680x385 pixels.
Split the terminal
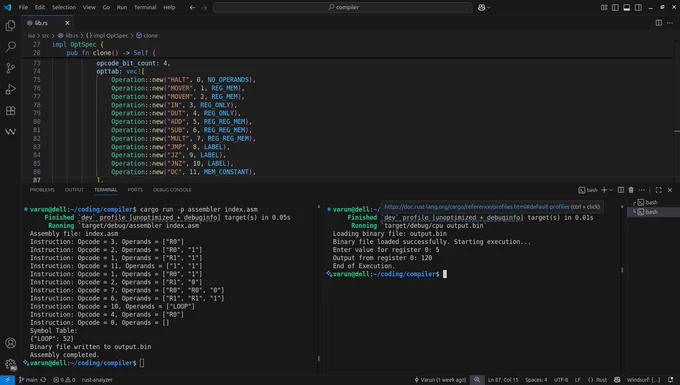[x=621, y=190]
